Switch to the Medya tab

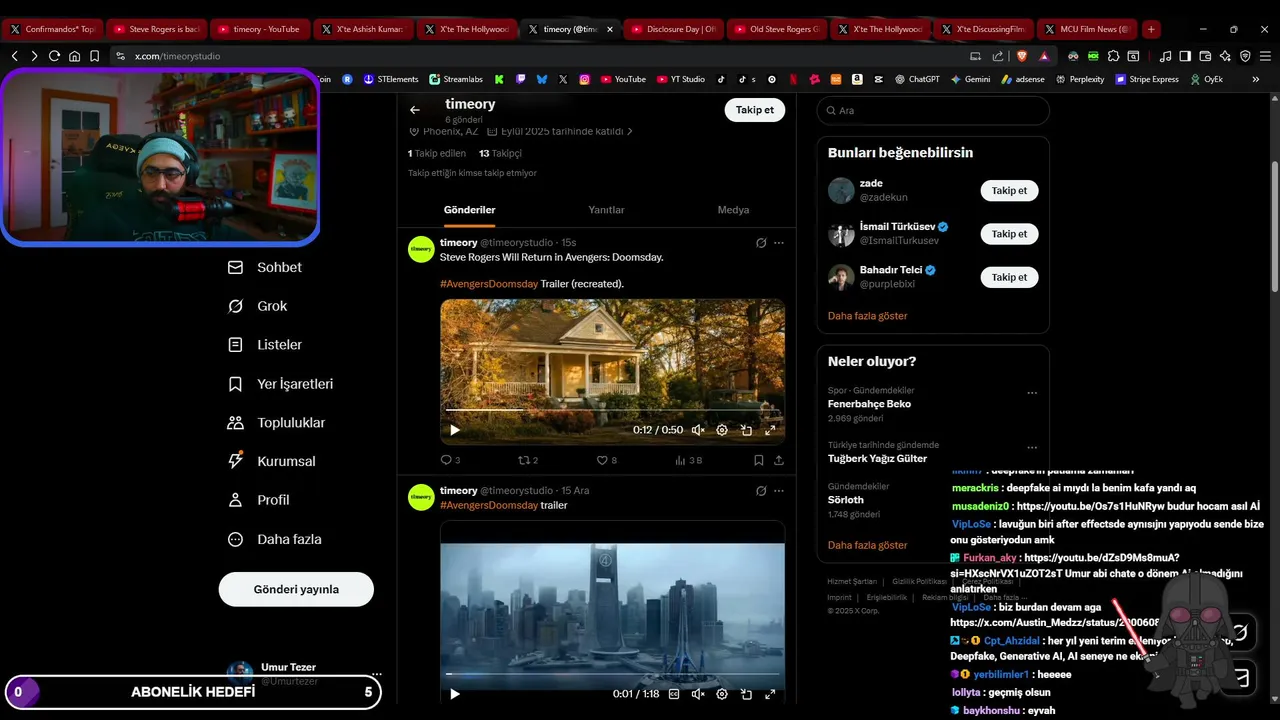(733, 210)
